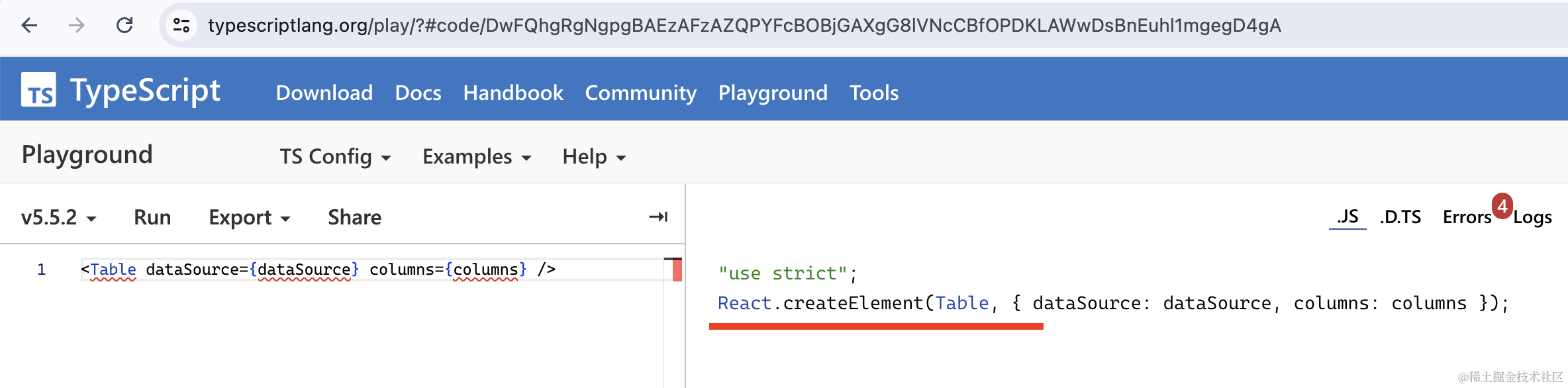Screen dimensions: 1568x388
Task: Click React.createElement in the JS output
Action: tap(821, 303)
